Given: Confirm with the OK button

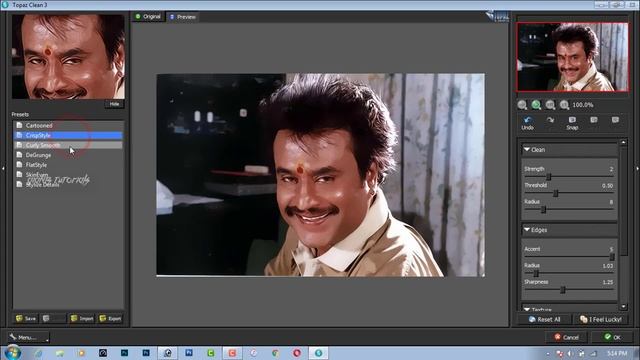Looking at the screenshot, I should [x=612, y=337].
